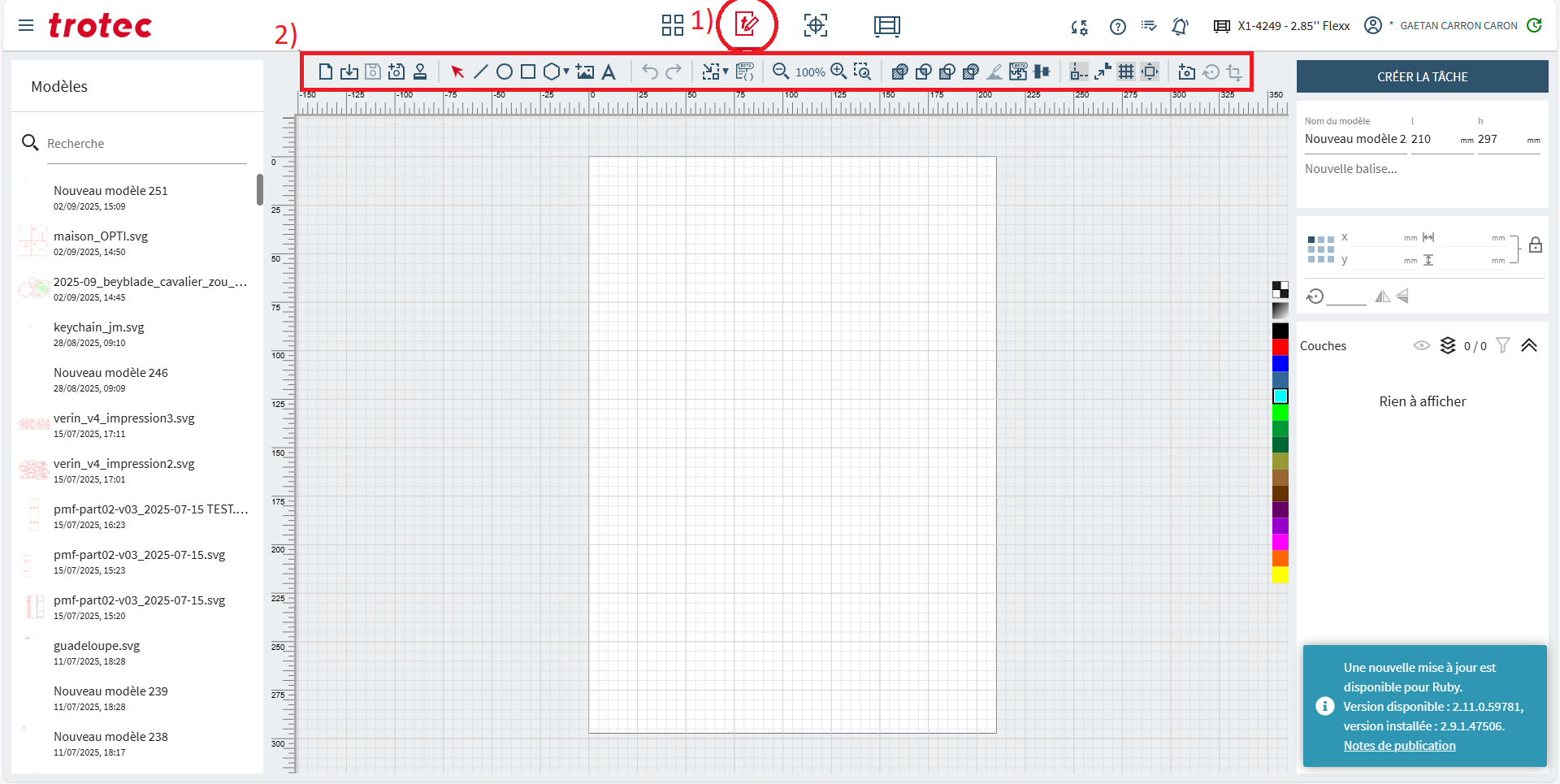Zoom in on the canvas
The image size is (1560, 784).
pos(839,71)
